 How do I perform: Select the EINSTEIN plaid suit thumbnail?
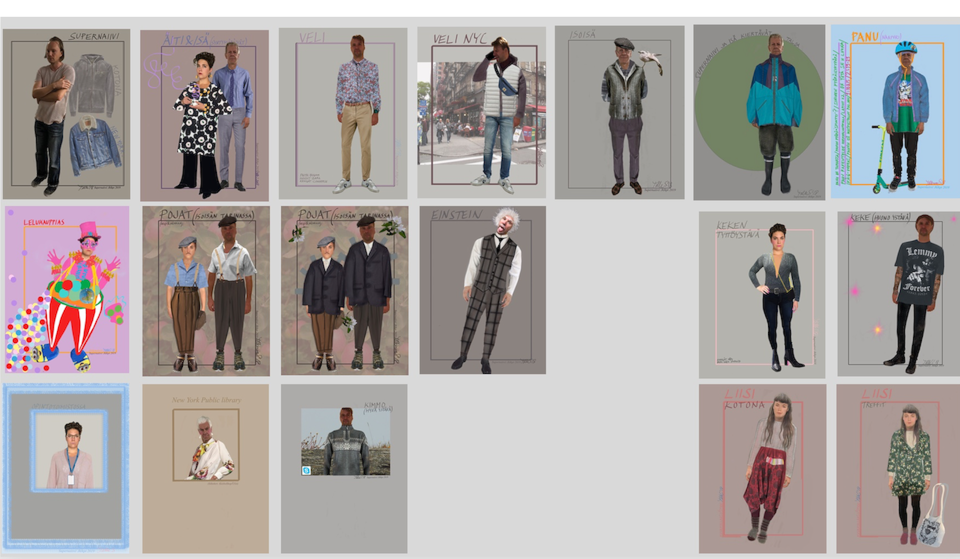482,290
